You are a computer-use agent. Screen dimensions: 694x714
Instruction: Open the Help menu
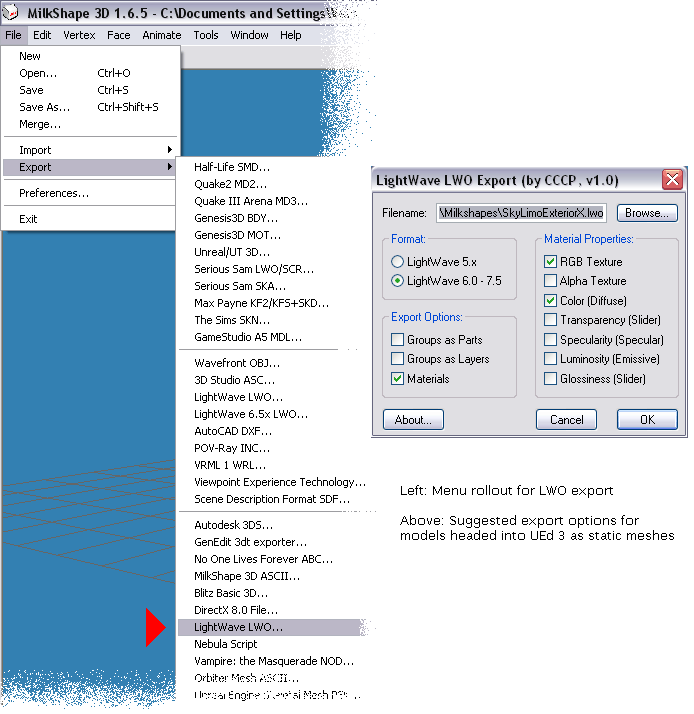tap(291, 35)
